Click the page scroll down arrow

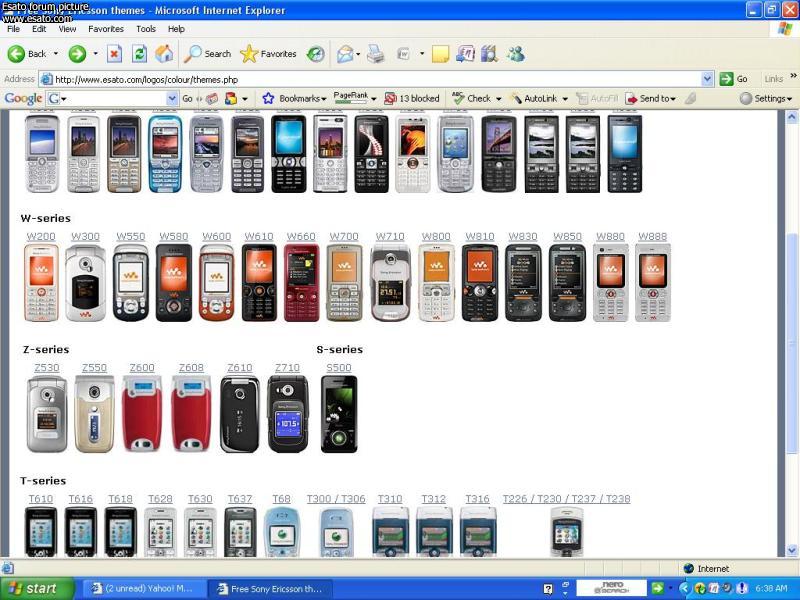click(x=792, y=550)
